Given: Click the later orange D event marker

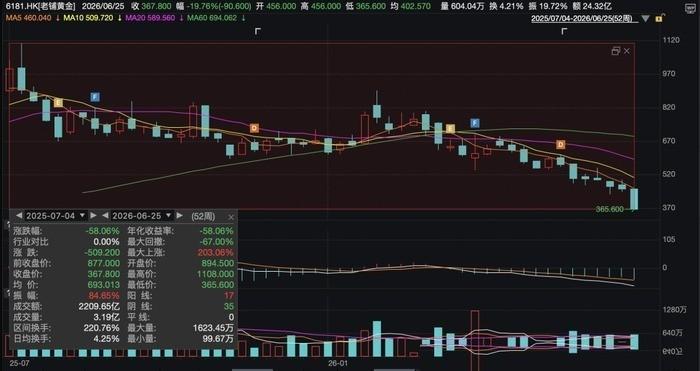Looking at the screenshot, I should point(561,144).
